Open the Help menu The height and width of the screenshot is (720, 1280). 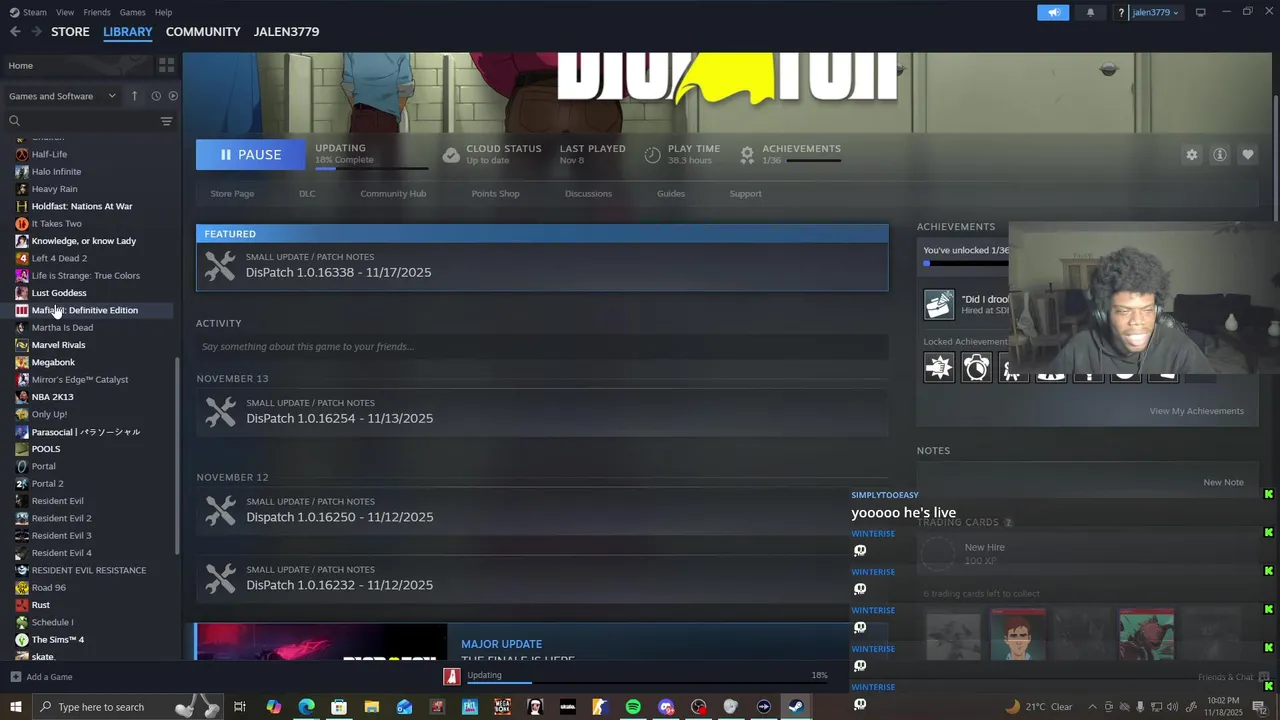(x=163, y=12)
